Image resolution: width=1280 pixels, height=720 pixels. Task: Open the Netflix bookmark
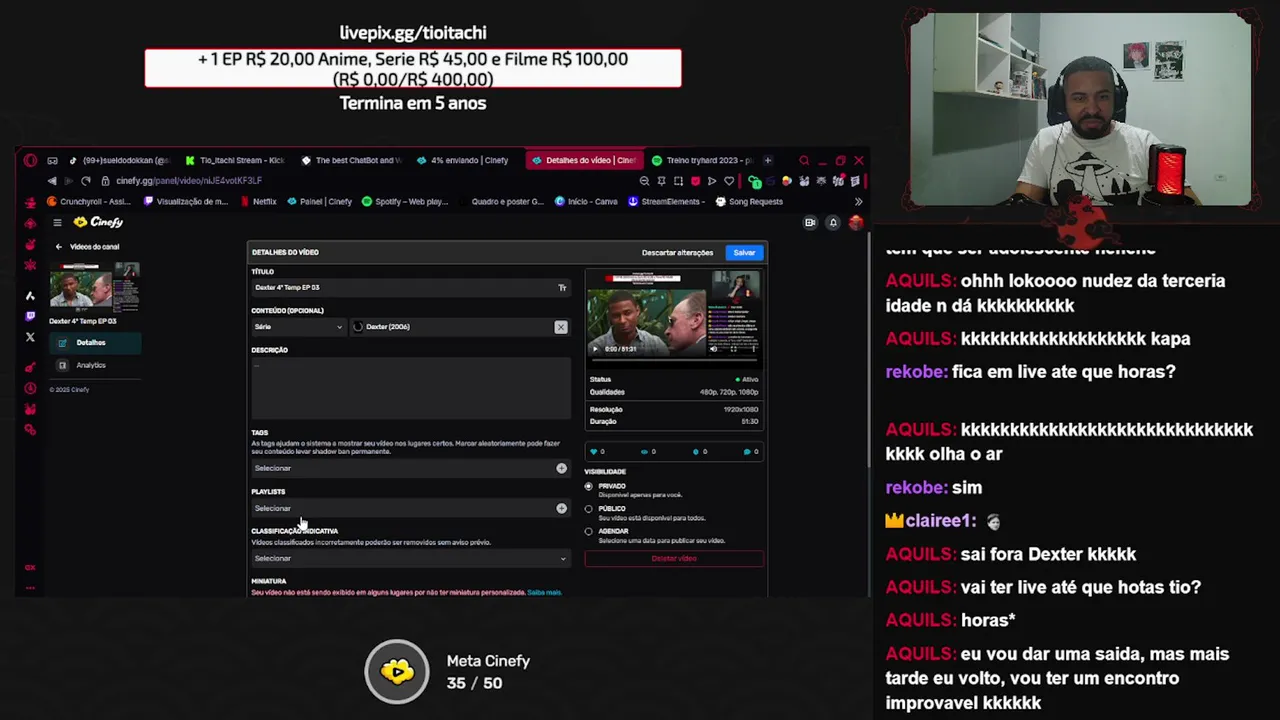tap(258, 202)
